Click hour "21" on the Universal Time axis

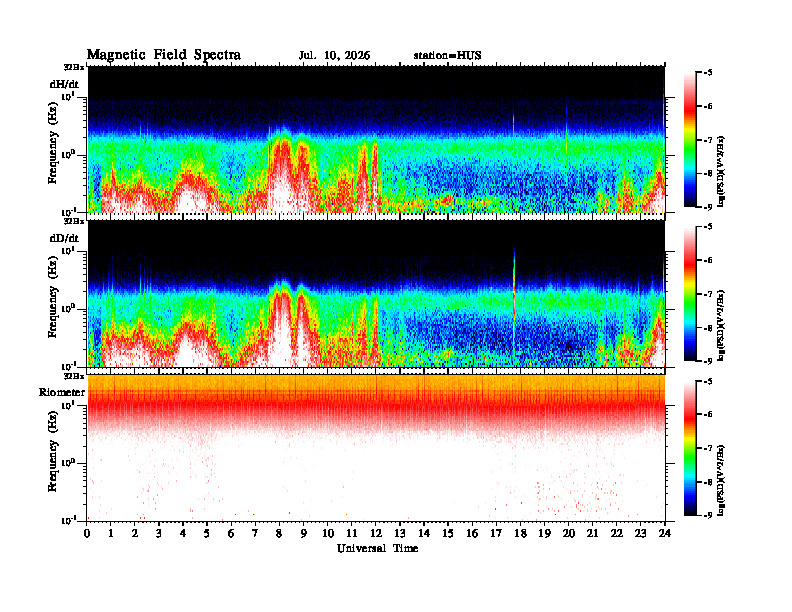click(592, 533)
